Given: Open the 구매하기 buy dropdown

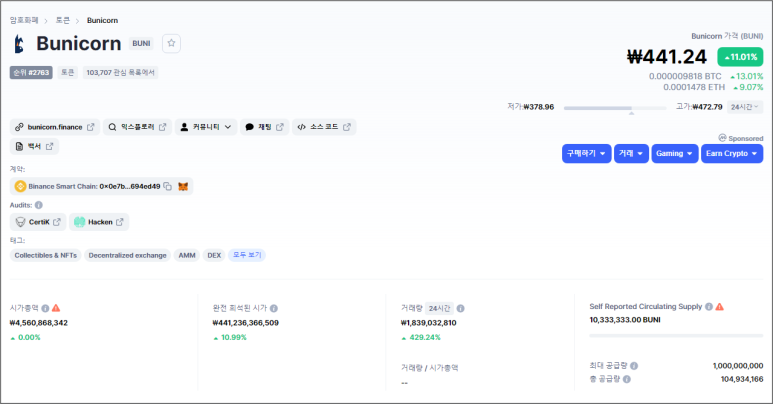Looking at the screenshot, I should pyautogui.click(x=587, y=153).
